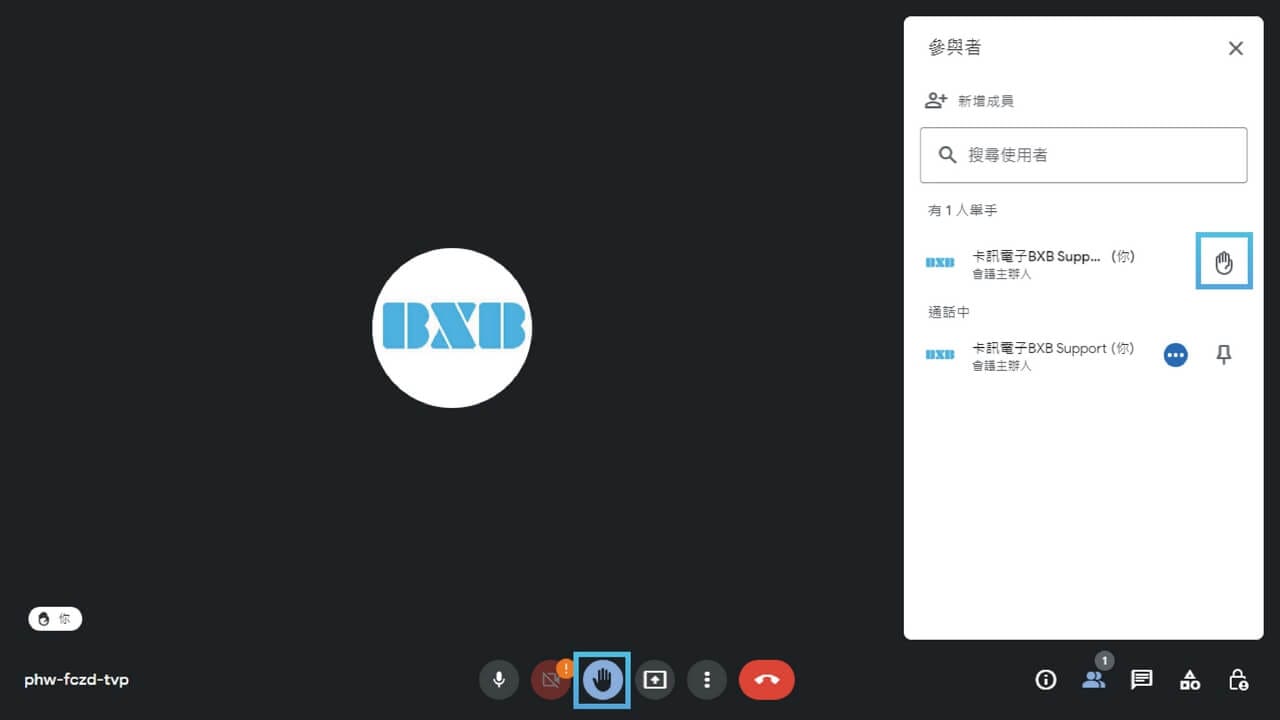Select the raised-hand participant entry
Viewport: 1280px width, 720px height.
[x=1052, y=263]
